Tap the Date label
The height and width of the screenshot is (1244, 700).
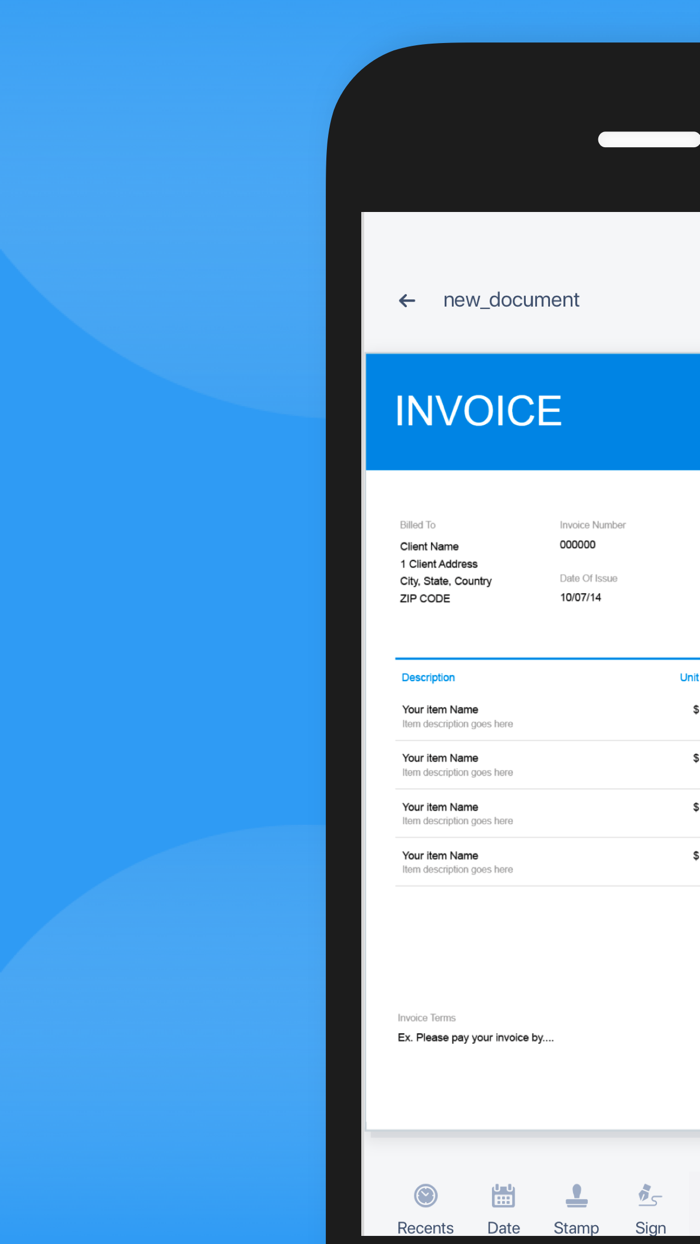(503, 1228)
